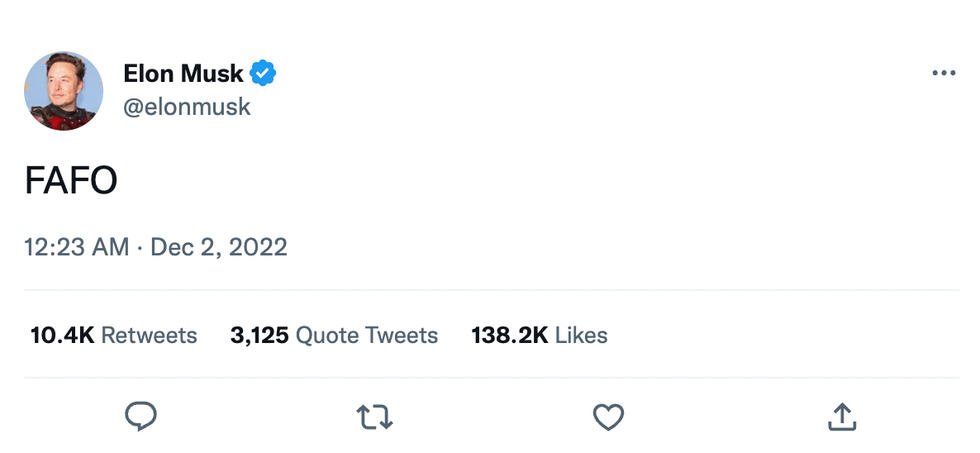Click the 12:23 AM tweet time
Screen dimensions: 980x453
76,247
